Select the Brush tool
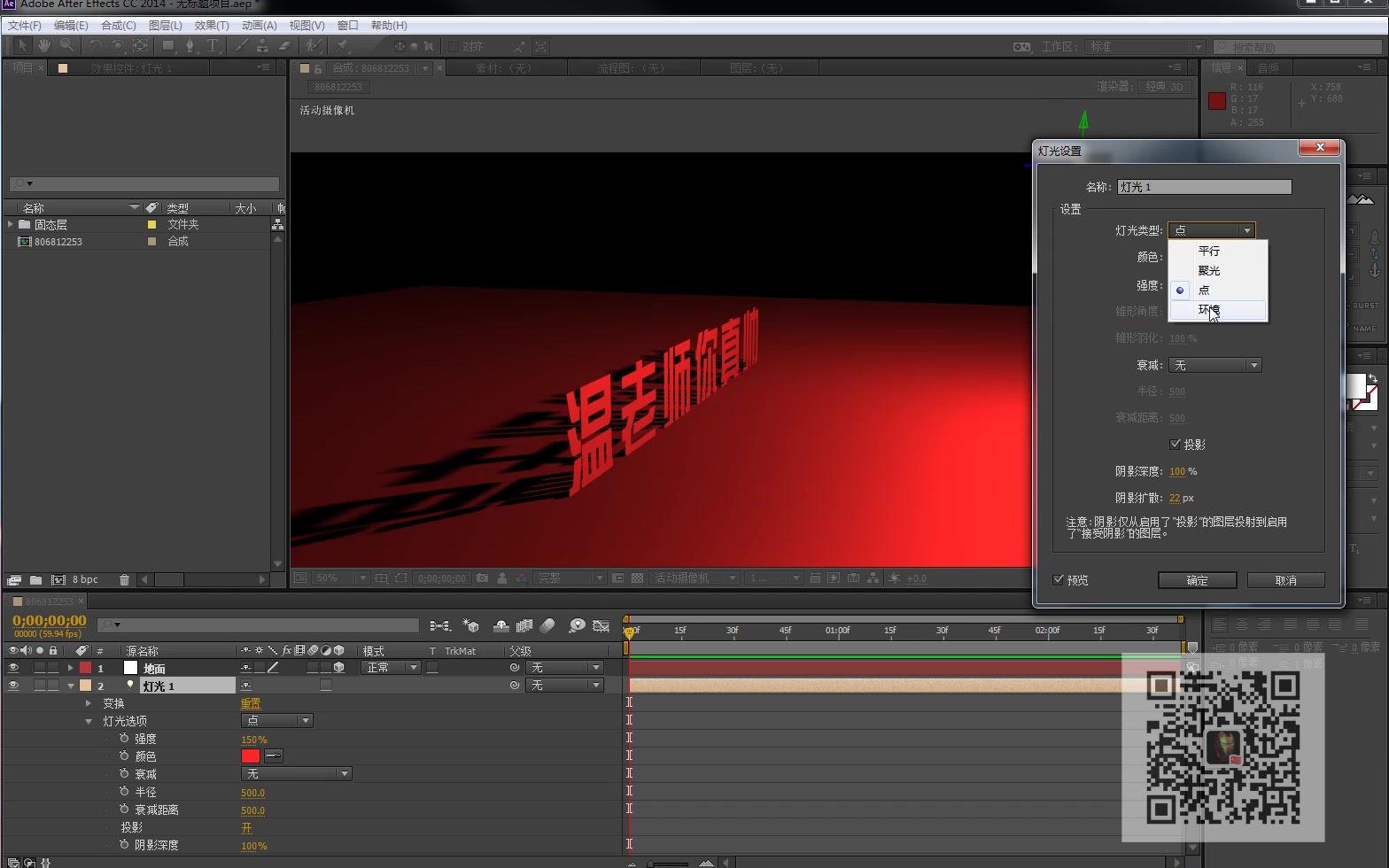 tap(241, 46)
